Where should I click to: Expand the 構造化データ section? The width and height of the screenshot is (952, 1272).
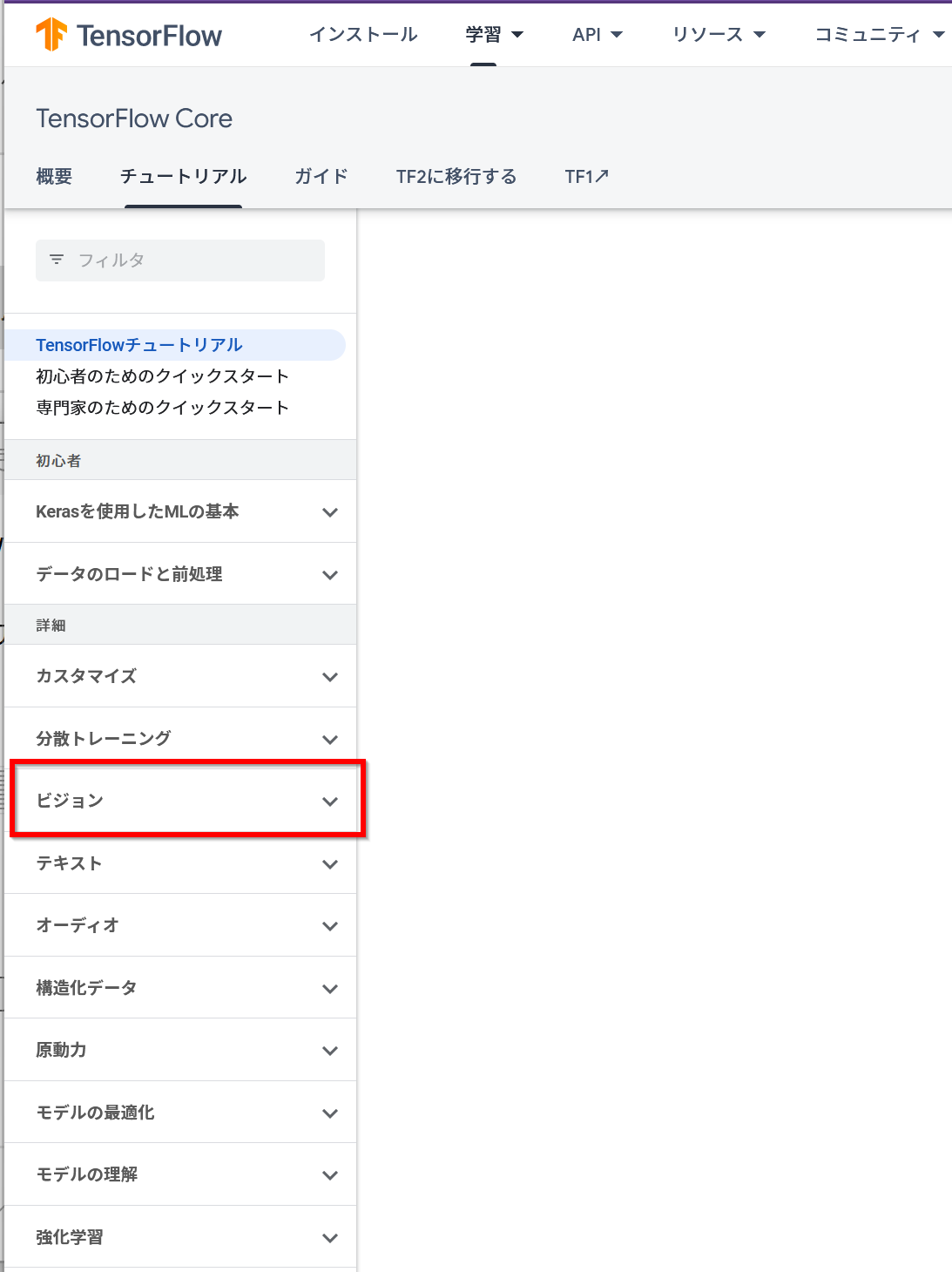(x=180, y=988)
